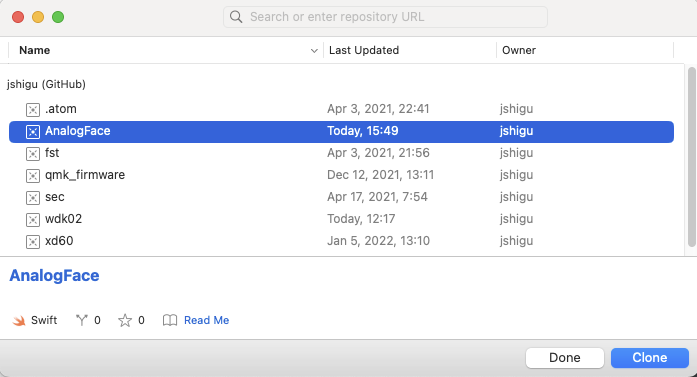Close the window with red button
This screenshot has width=697, height=377.
pos(18,17)
